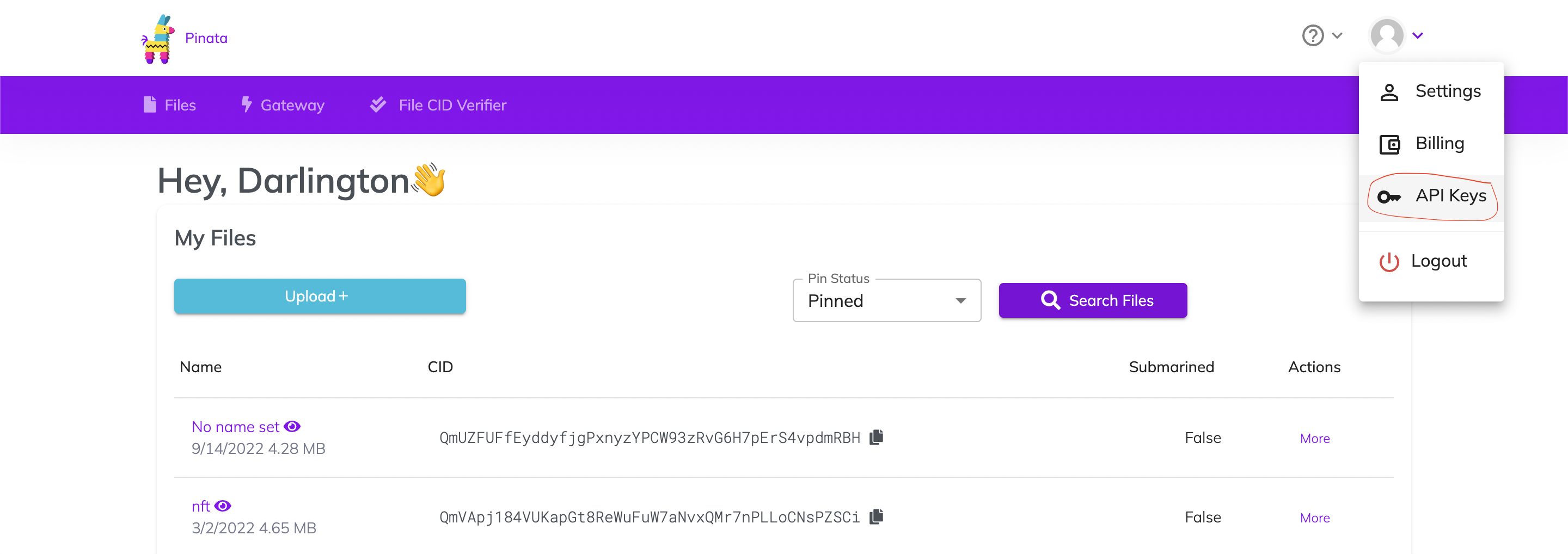Toggle visibility eye next to nft
The image size is (1568, 554).
223,506
